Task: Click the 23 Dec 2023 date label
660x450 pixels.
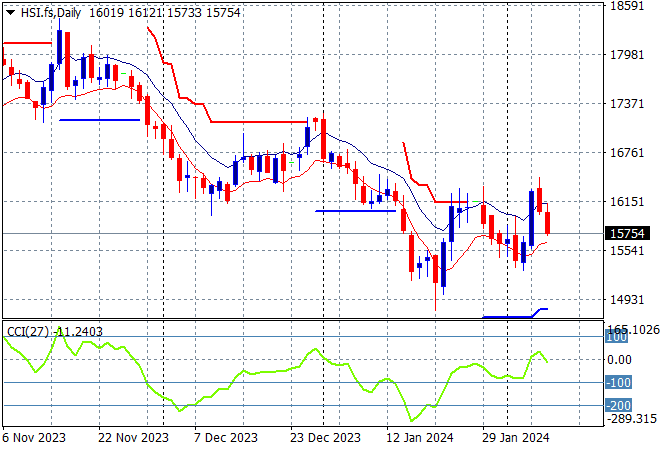Action: tap(326, 437)
